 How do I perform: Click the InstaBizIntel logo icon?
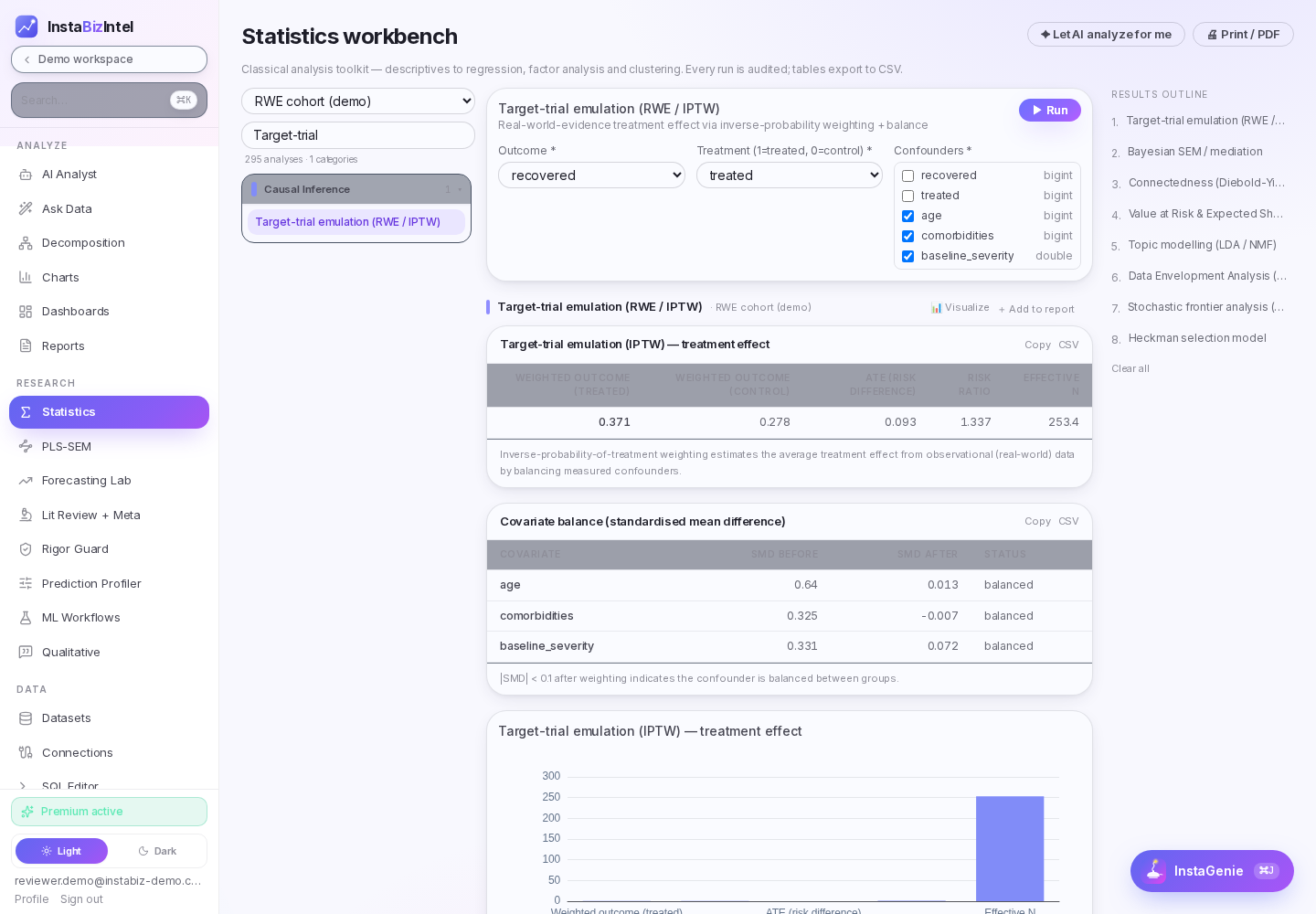pyautogui.click(x=27, y=27)
